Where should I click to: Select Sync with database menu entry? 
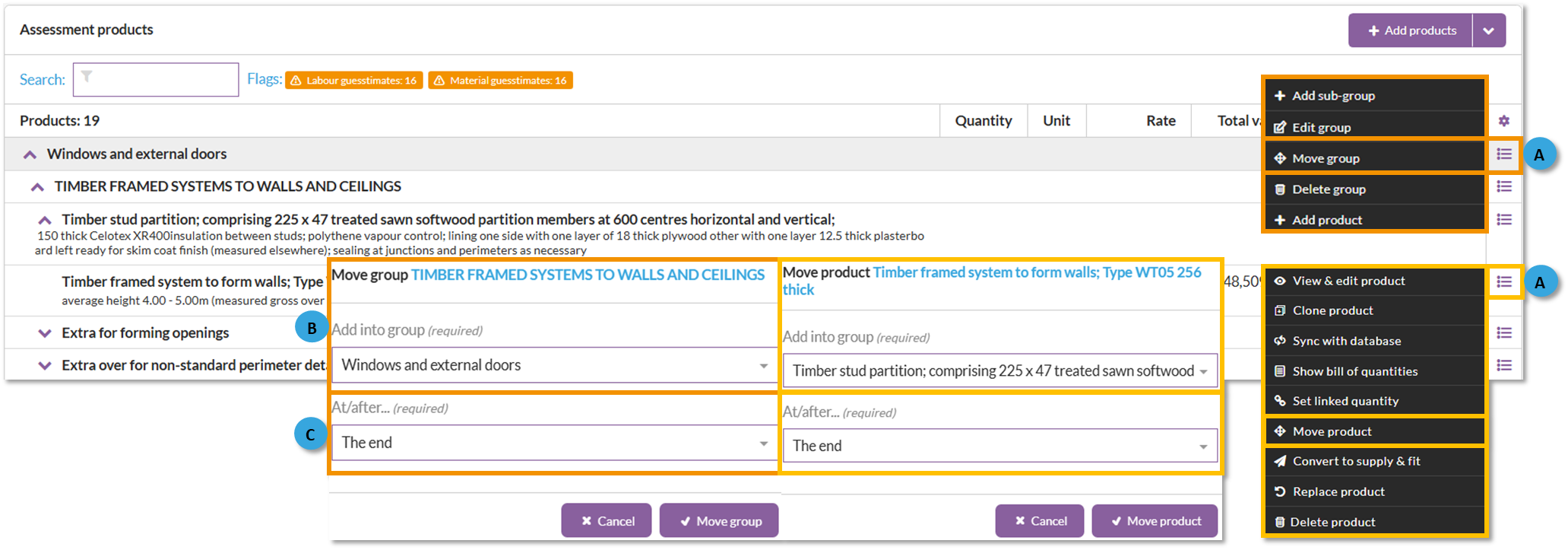[x=1347, y=341]
